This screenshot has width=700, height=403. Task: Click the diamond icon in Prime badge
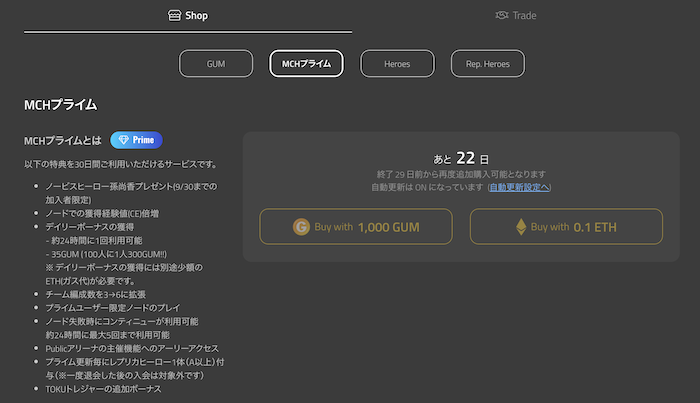tap(124, 140)
